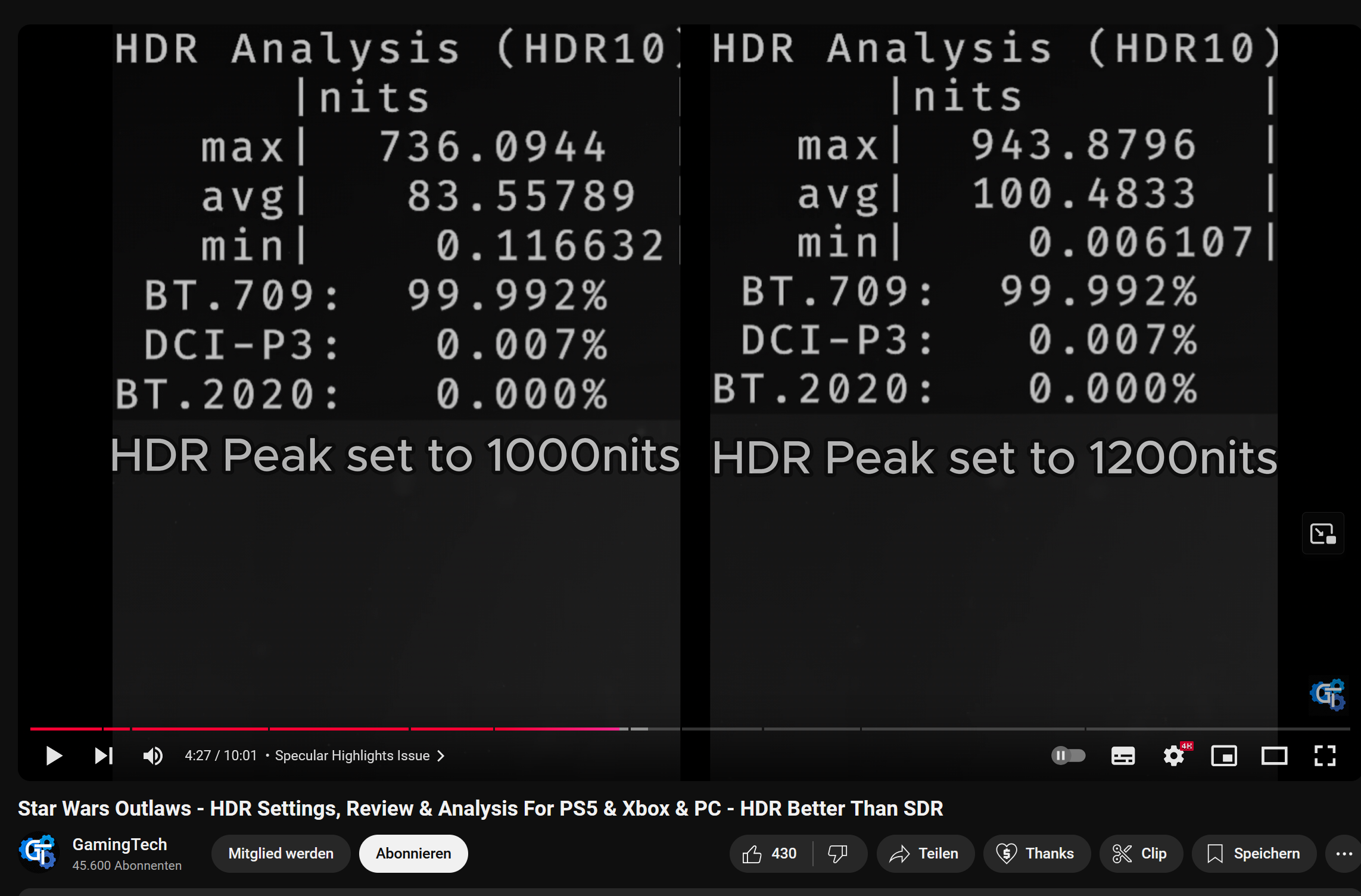
Task: Turn on subtitles captions
Action: (x=1123, y=755)
